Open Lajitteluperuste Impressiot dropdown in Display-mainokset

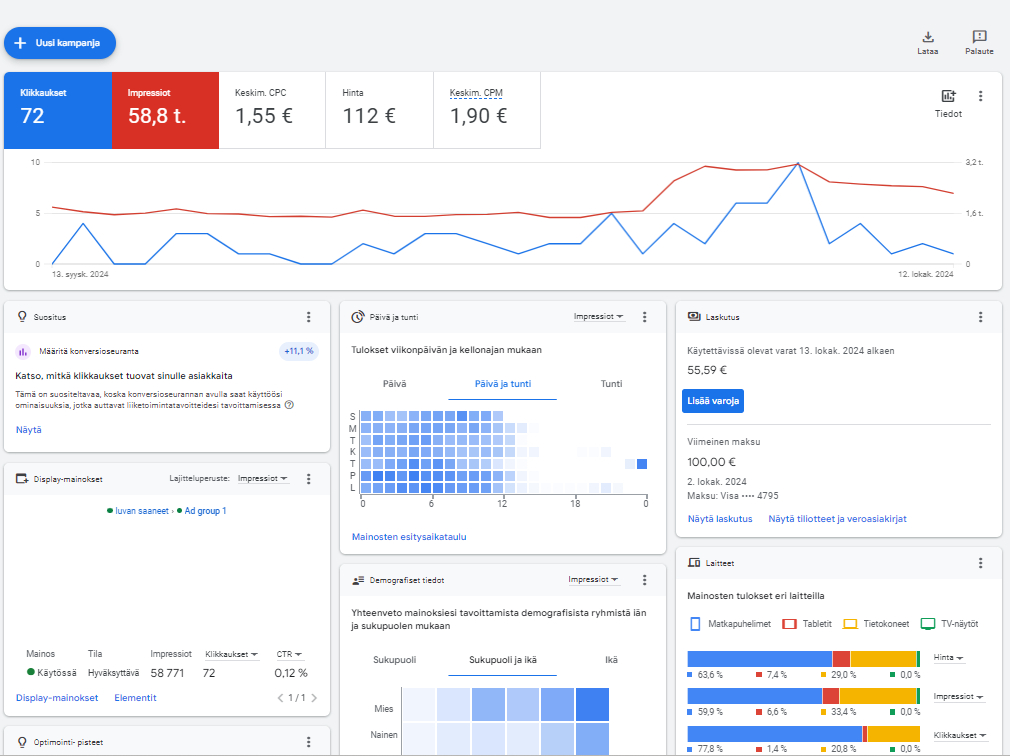pyautogui.click(x=263, y=479)
